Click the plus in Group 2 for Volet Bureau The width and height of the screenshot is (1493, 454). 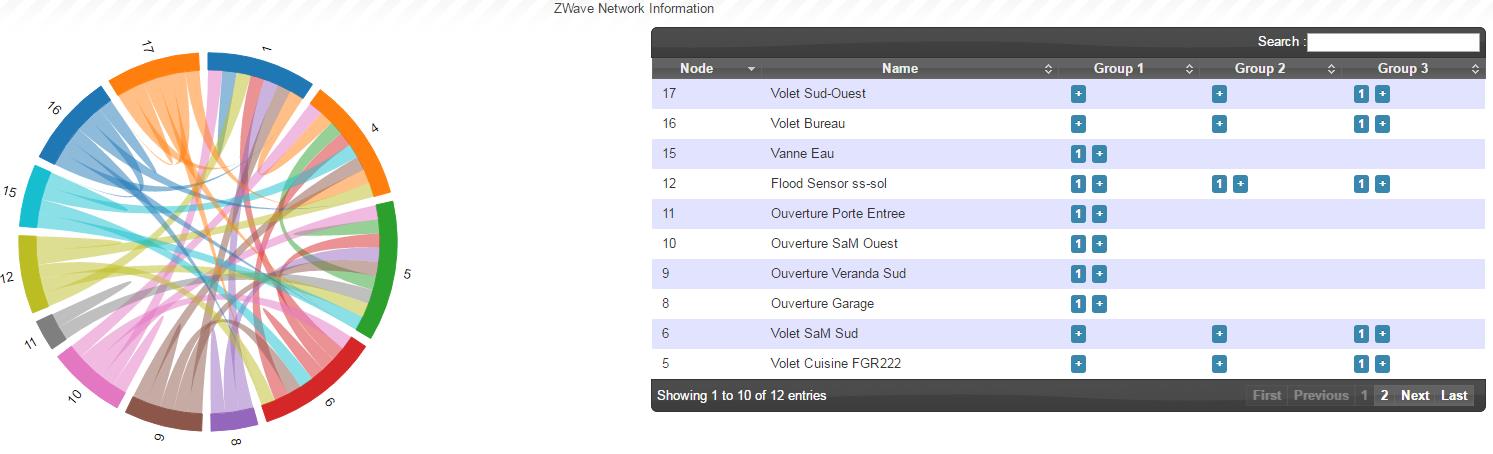pos(1219,124)
